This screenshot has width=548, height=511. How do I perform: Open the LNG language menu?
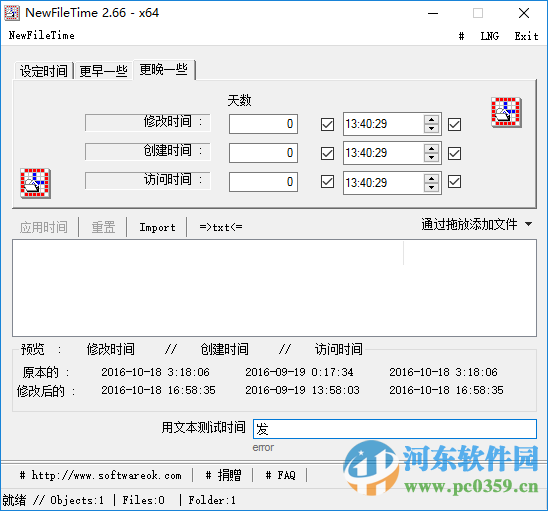489,36
